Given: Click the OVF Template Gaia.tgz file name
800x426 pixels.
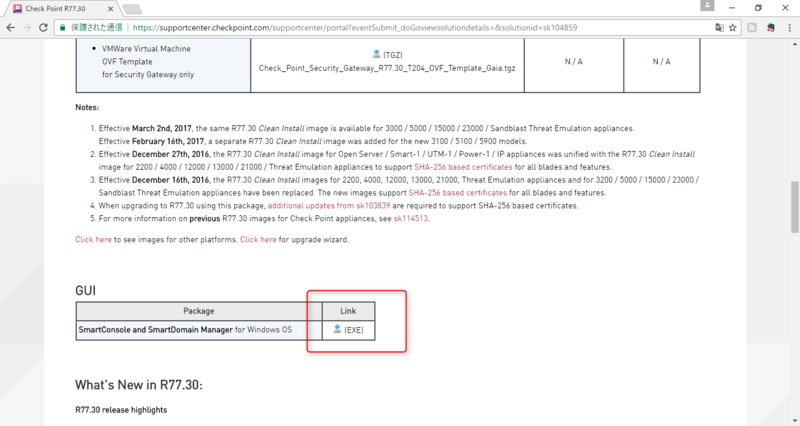Looking at the screenshot, I should click(x=387, y=68).
